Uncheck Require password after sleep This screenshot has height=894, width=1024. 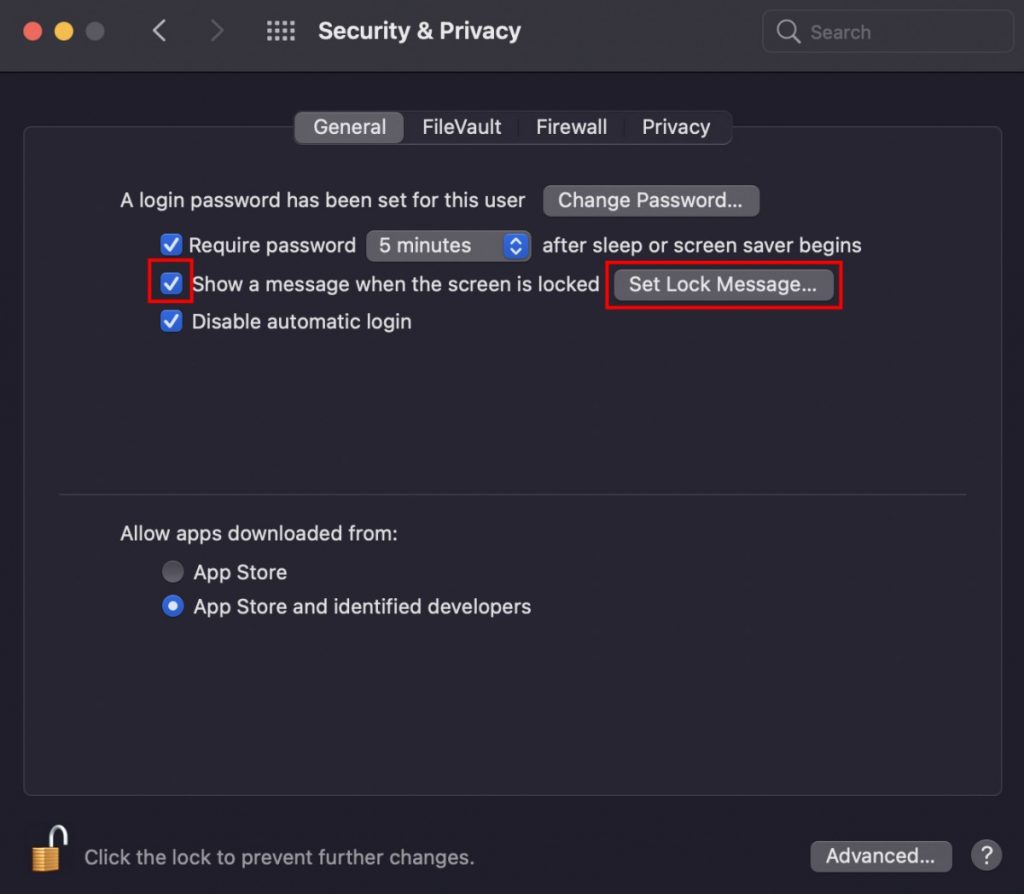[171, 245]
